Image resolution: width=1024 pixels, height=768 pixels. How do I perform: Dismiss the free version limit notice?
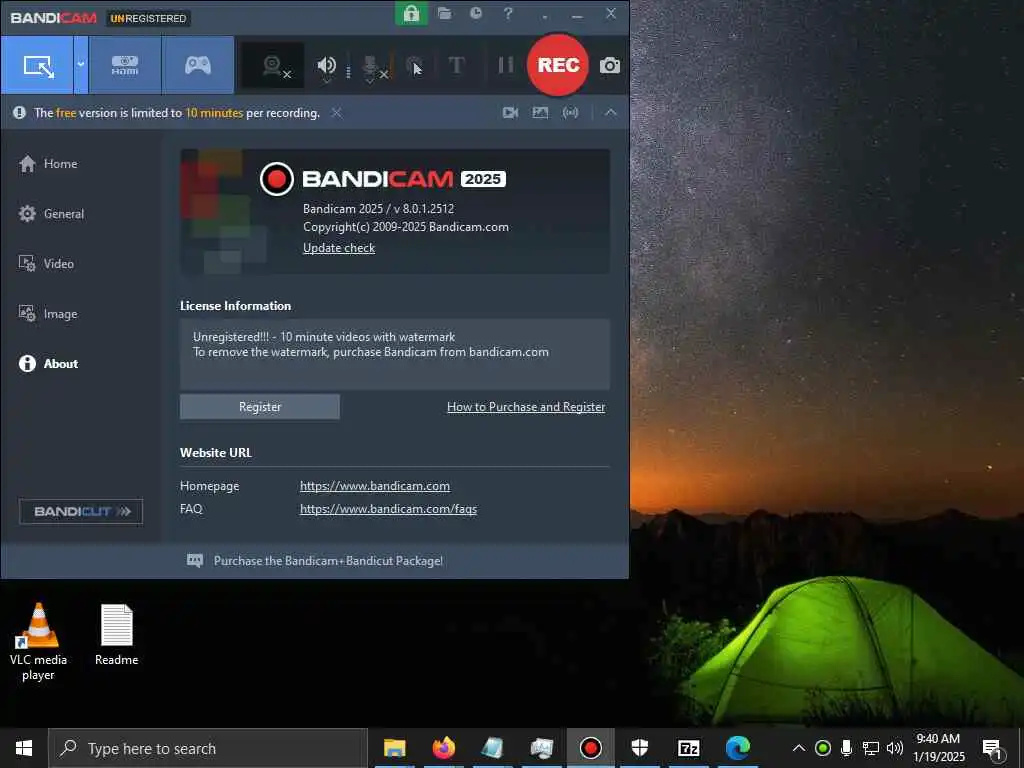click(x=336, y=113)
